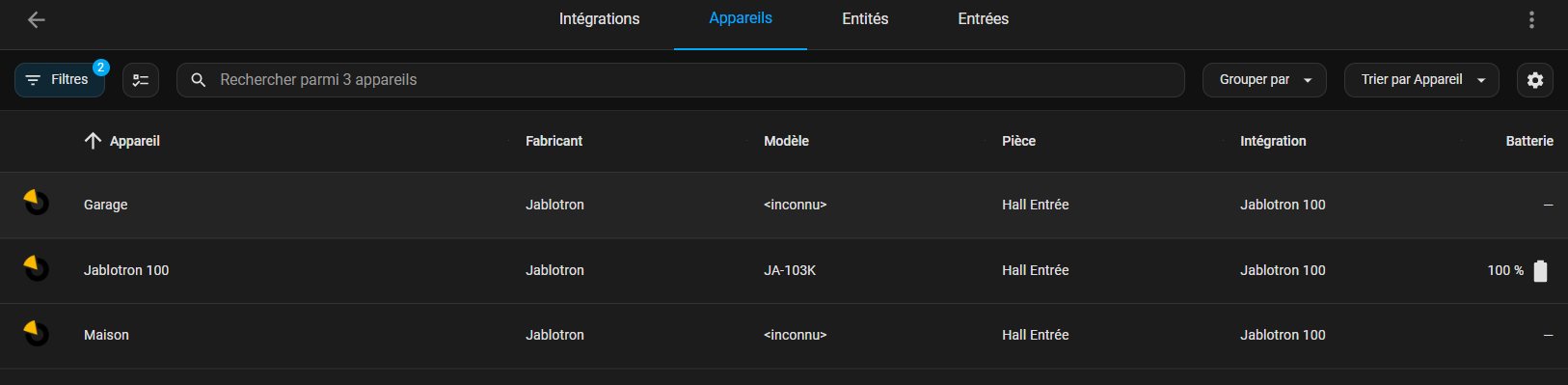Expand the Grouper par dropdown

[1264, 80]
